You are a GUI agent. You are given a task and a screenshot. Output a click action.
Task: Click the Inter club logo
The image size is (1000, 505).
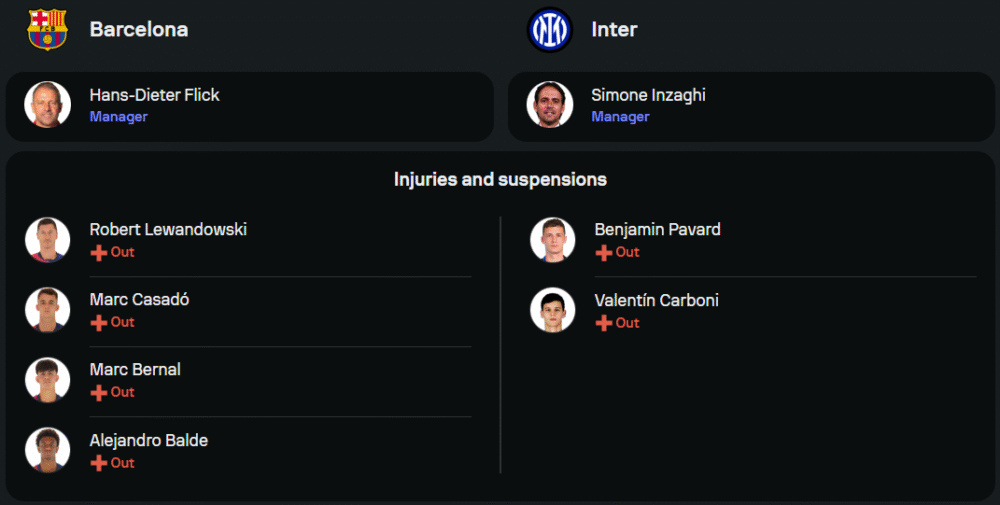tap(549, 30)
